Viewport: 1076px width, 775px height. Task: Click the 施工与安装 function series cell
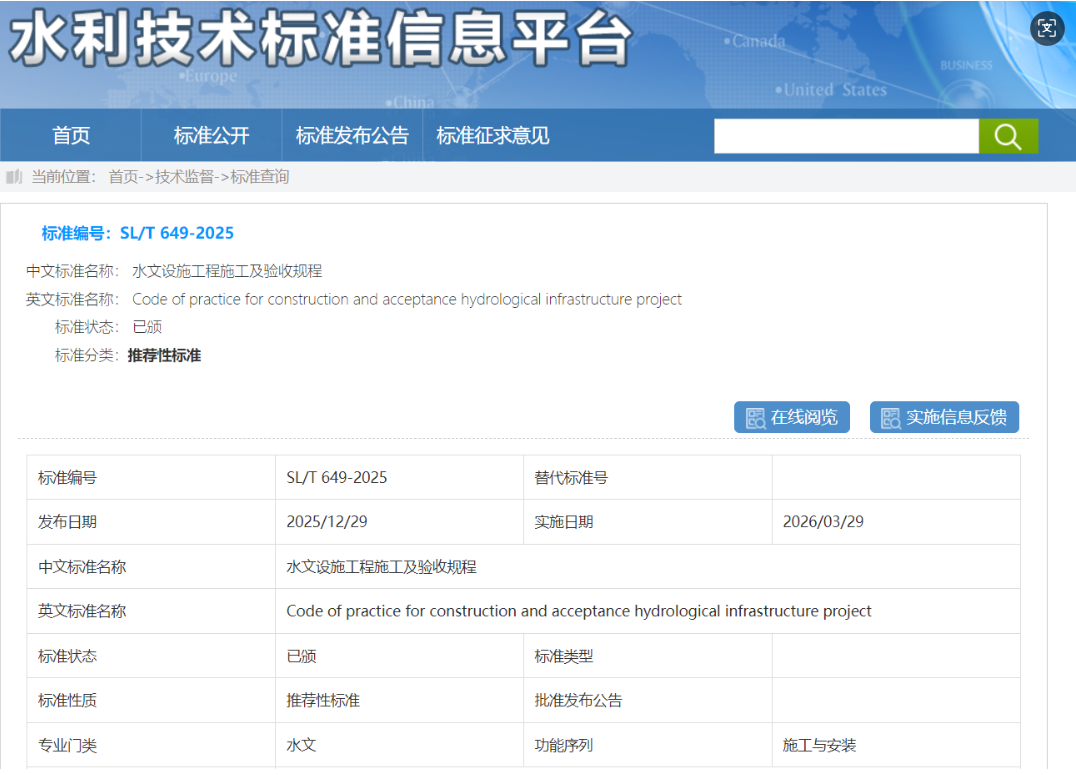[x=819, y=745]
